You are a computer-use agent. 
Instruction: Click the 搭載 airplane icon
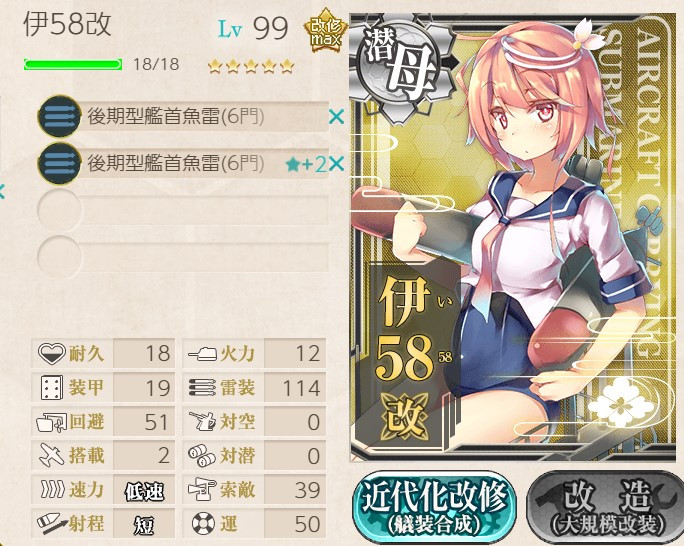click(52, 455)
